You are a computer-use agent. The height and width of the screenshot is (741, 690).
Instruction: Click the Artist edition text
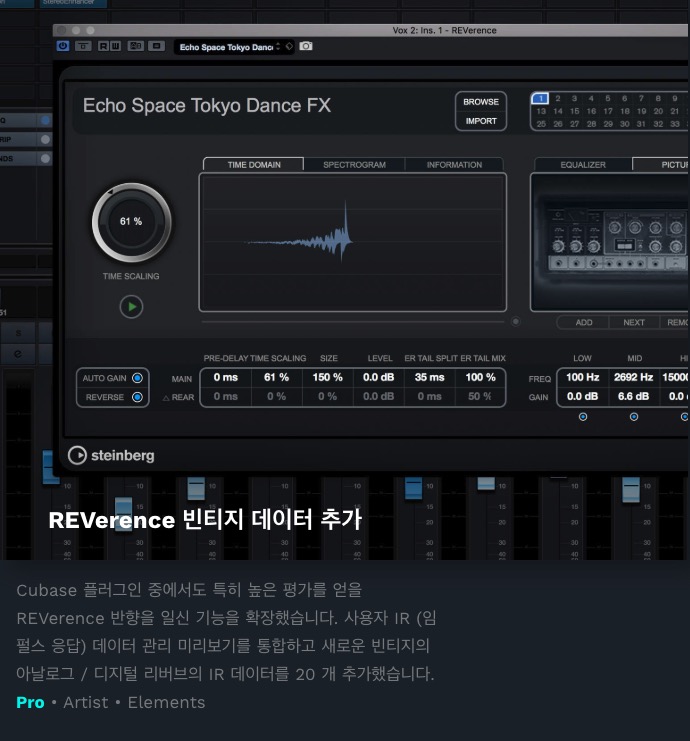pos(86,703)
